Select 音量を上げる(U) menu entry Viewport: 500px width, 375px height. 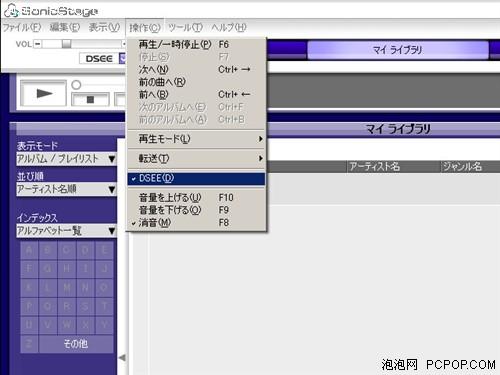click(x=196, y=198)
